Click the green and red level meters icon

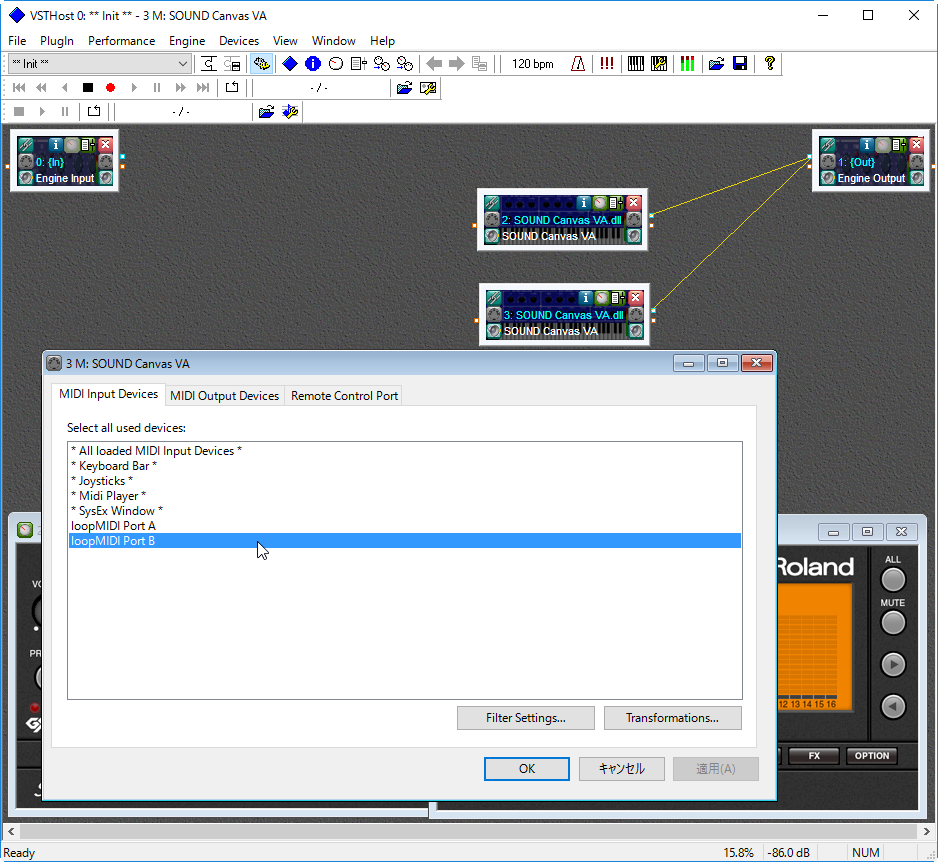(x=687, y=63)
